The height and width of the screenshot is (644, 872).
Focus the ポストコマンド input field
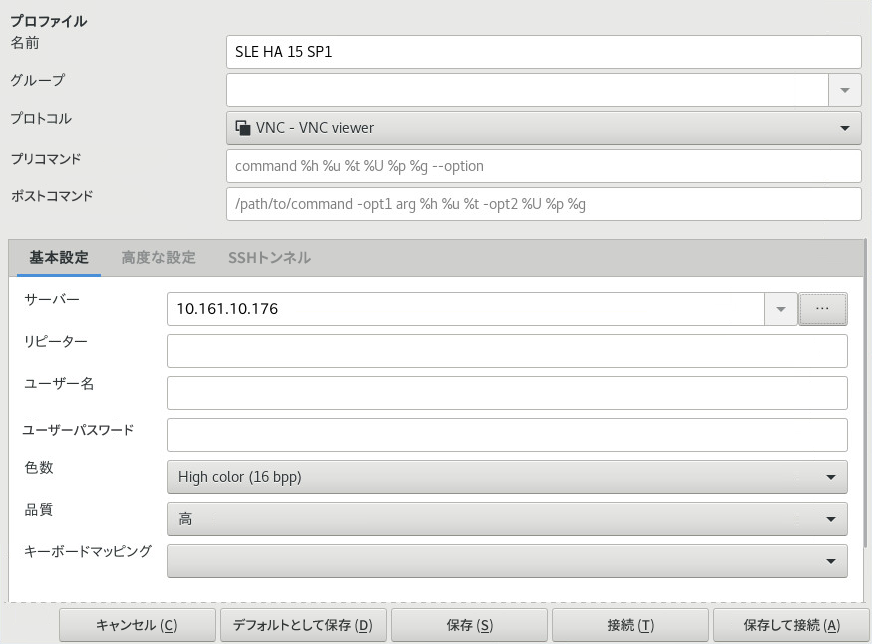tap(543, 204)
